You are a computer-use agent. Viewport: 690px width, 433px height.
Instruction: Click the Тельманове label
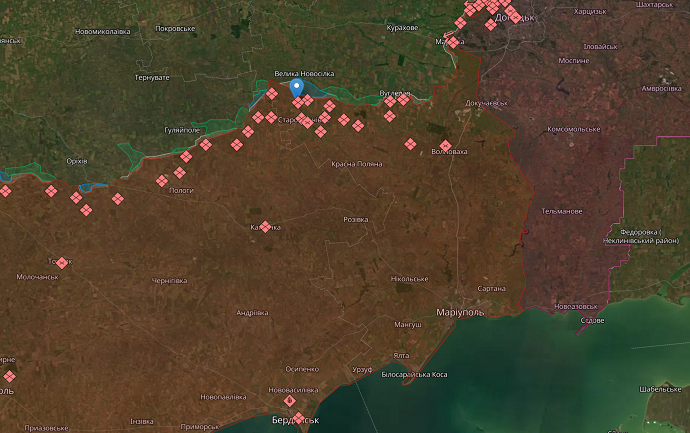point(561,212)
